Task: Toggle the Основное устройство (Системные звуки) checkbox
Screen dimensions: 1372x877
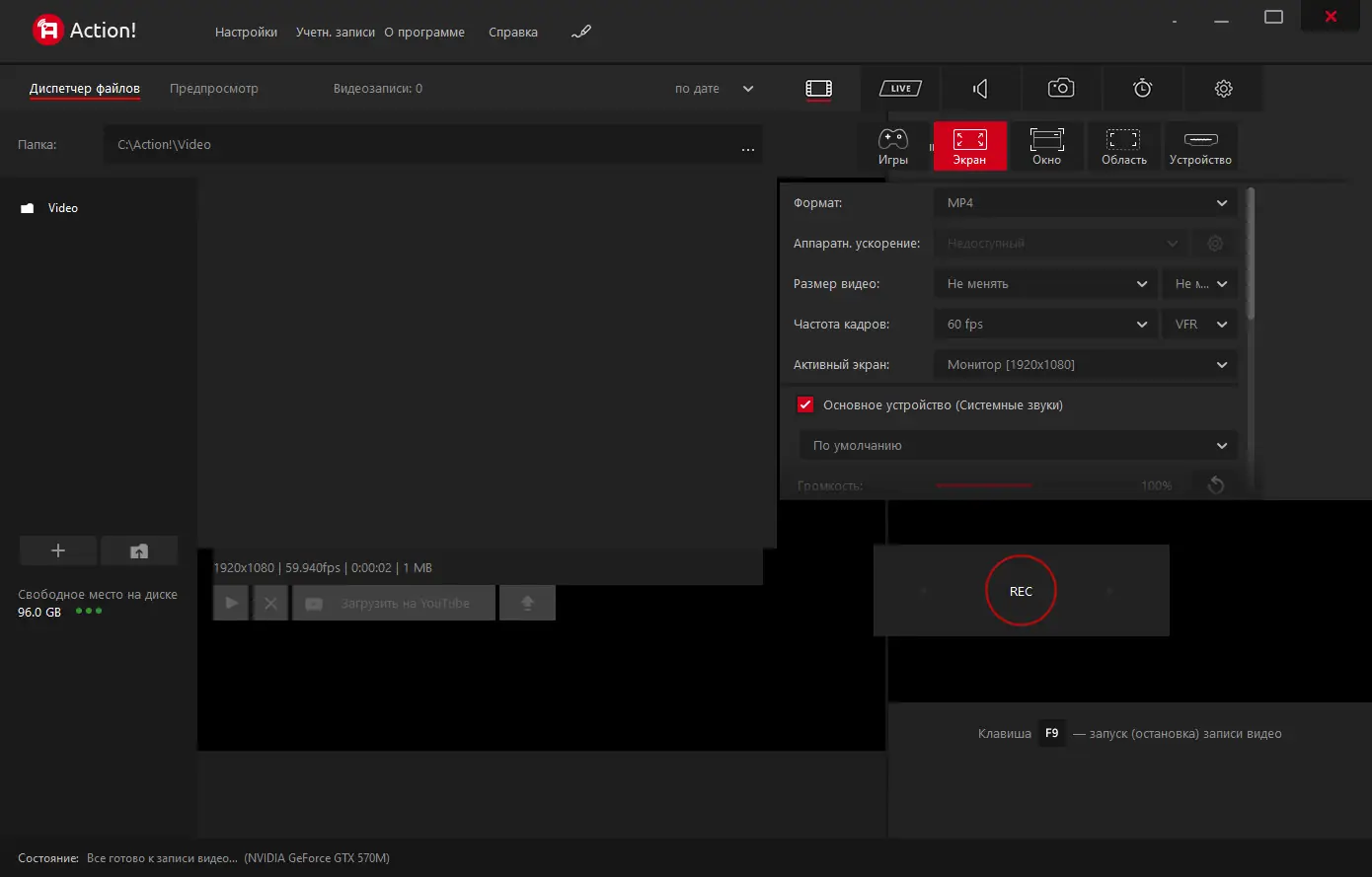Action: (805, 405)
